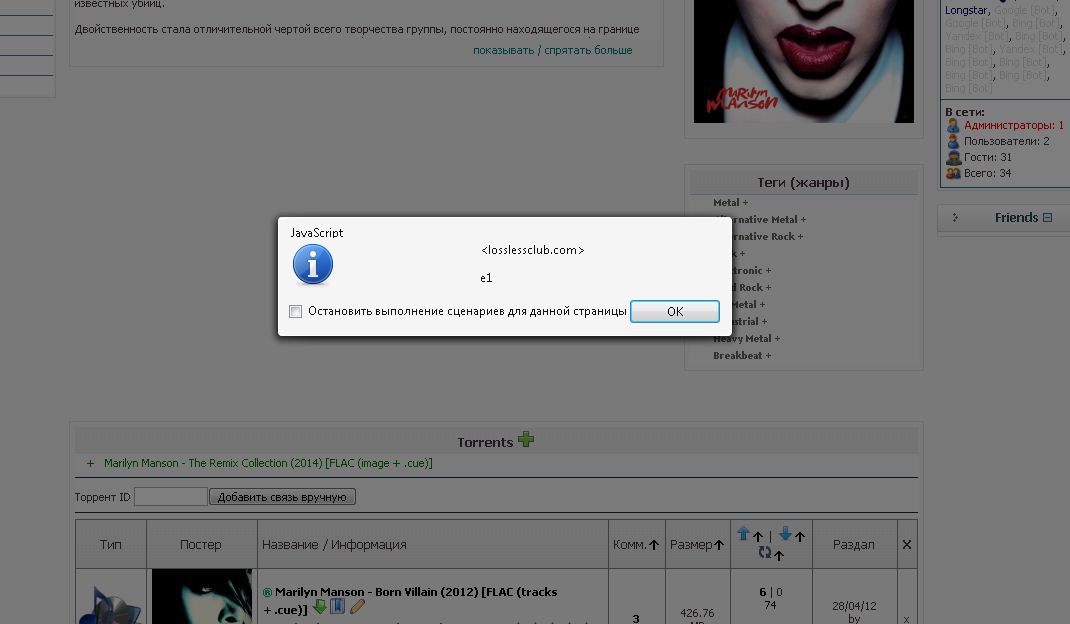Click the Friends block title
This screenshot has width=1070, height=624.
pyautogui.click(x=1016, y=218)
